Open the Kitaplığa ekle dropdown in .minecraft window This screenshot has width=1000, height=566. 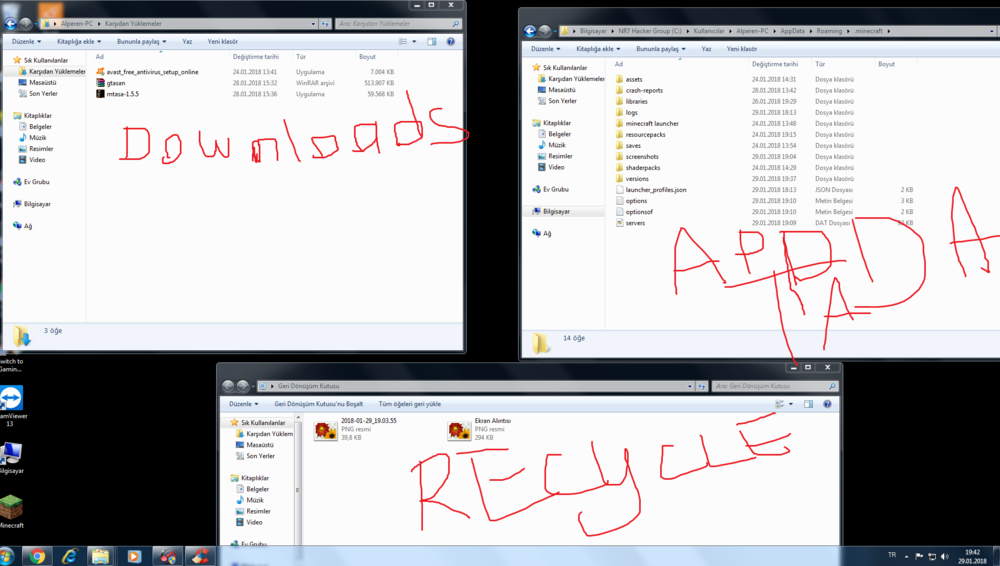click(x=600, y=48)
